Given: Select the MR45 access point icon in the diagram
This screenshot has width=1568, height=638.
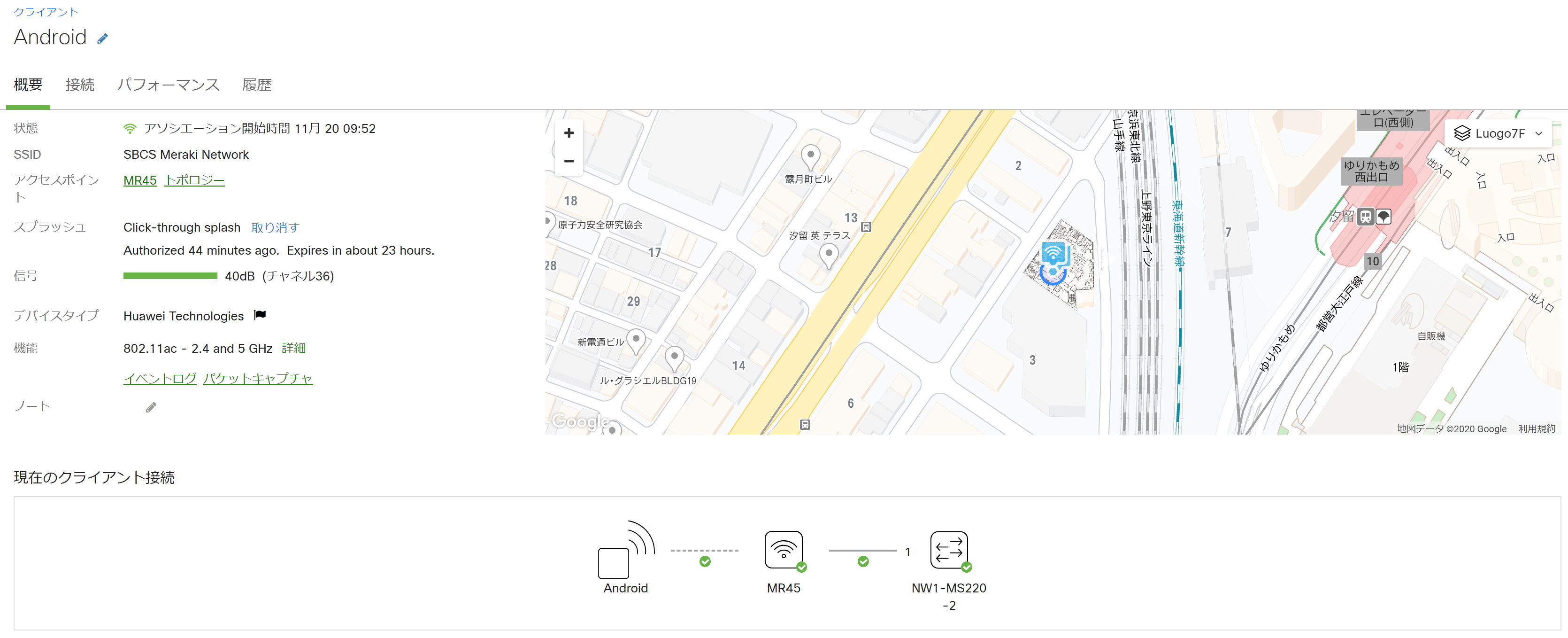Looking at the screenshot, I should [784, 550].
